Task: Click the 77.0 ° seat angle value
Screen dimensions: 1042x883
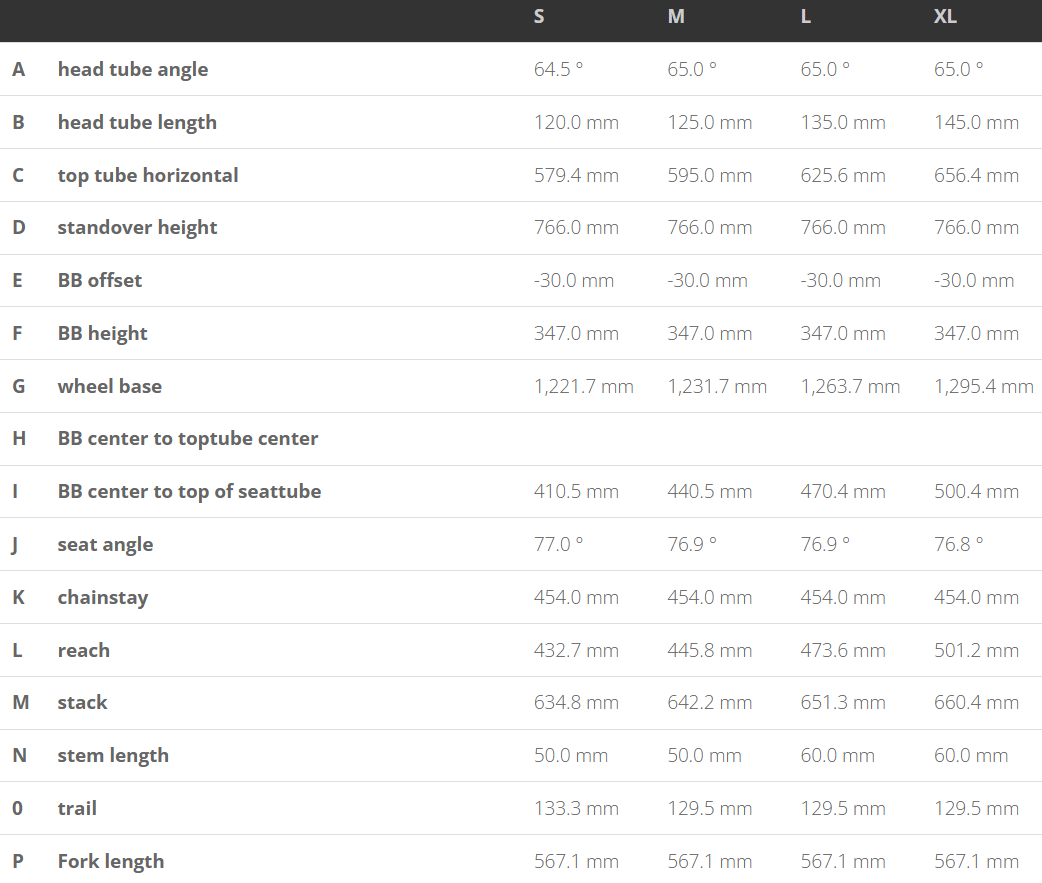Action: pyautogui.click(x=558, y=544)
